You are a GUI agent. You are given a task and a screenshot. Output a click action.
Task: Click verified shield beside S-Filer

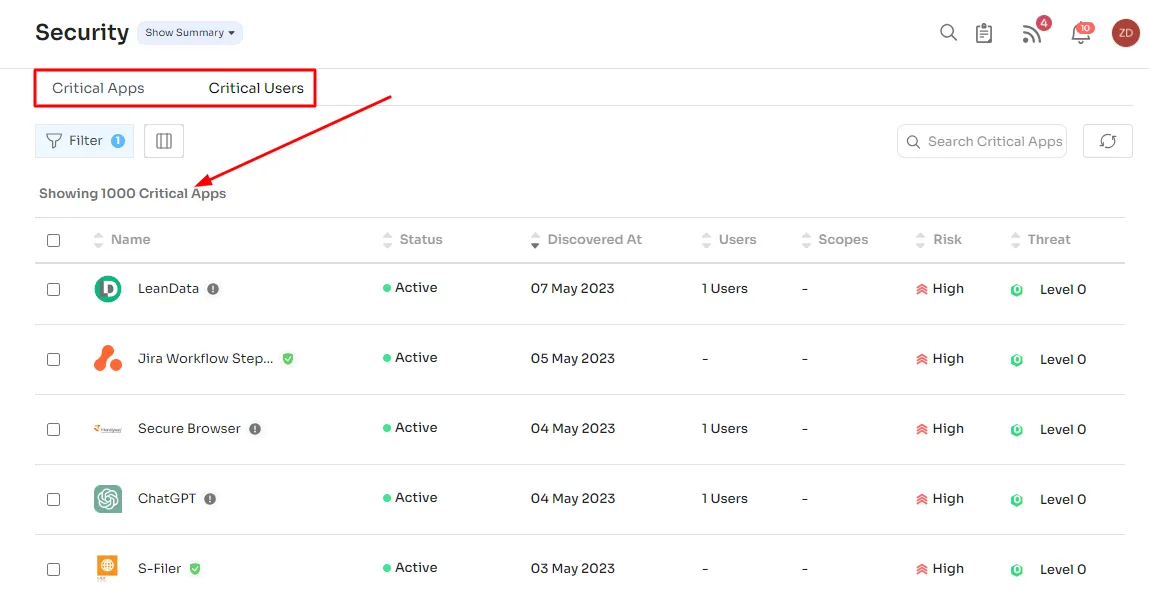coord(195,568)
